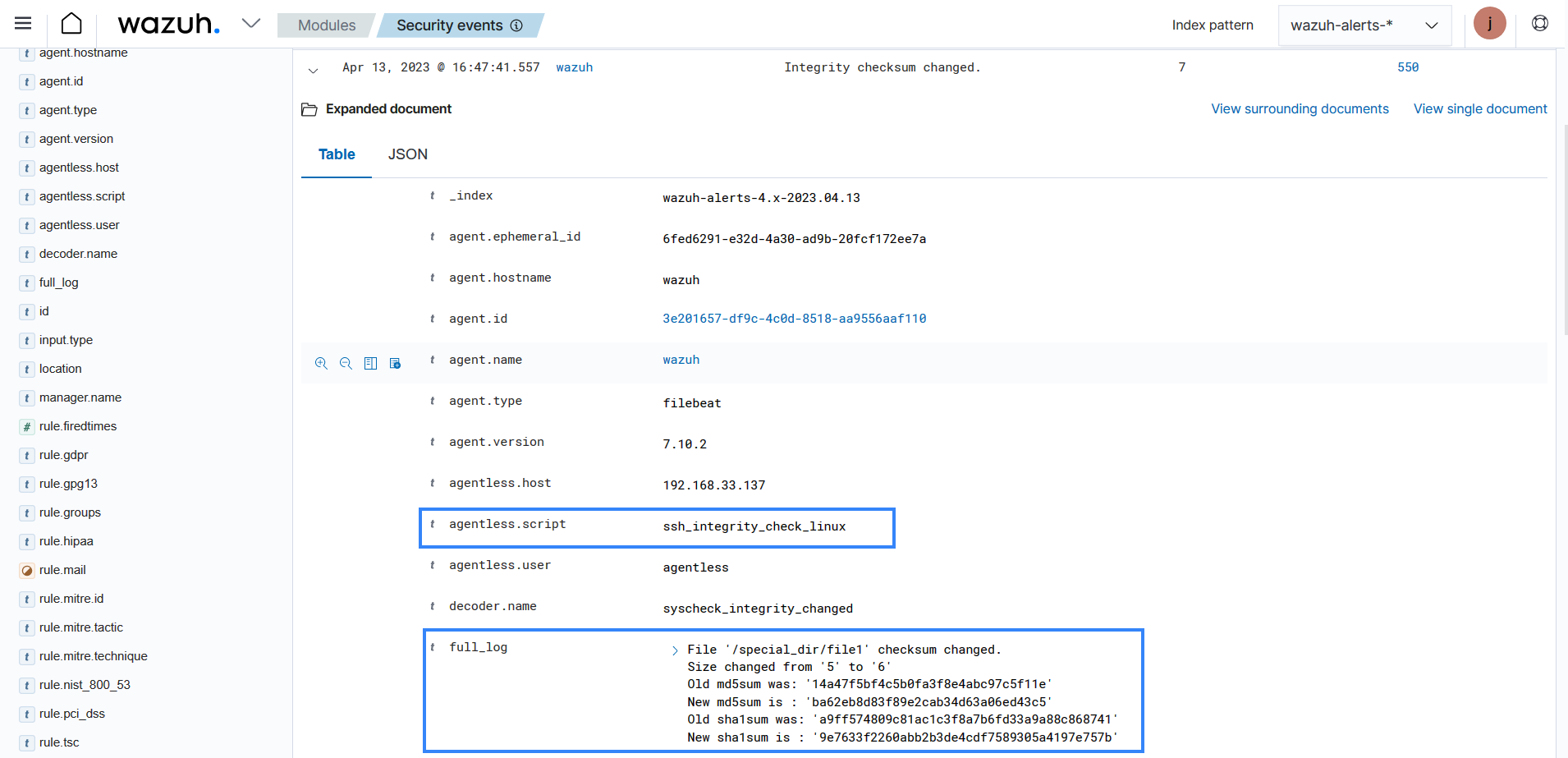Select decoder.name field in sidebar
Viewport: 1568px width, 758px height.
78,254
